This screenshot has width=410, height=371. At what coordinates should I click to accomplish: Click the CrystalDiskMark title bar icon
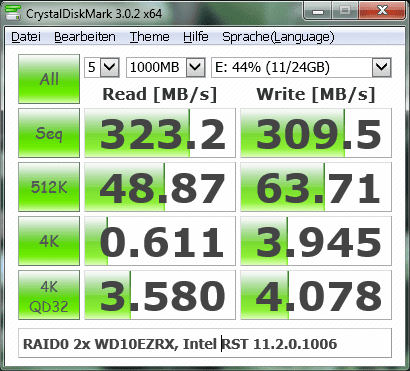[x=13, y=14]
